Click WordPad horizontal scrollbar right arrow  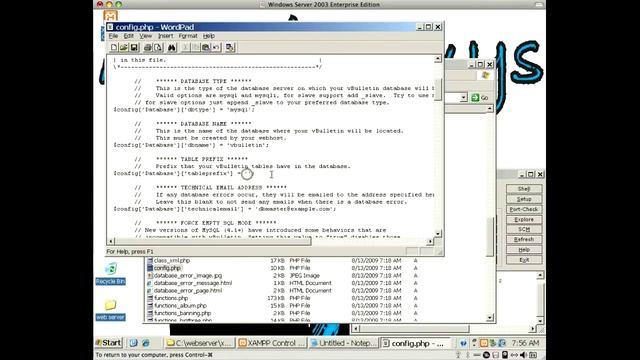point(430,242)
